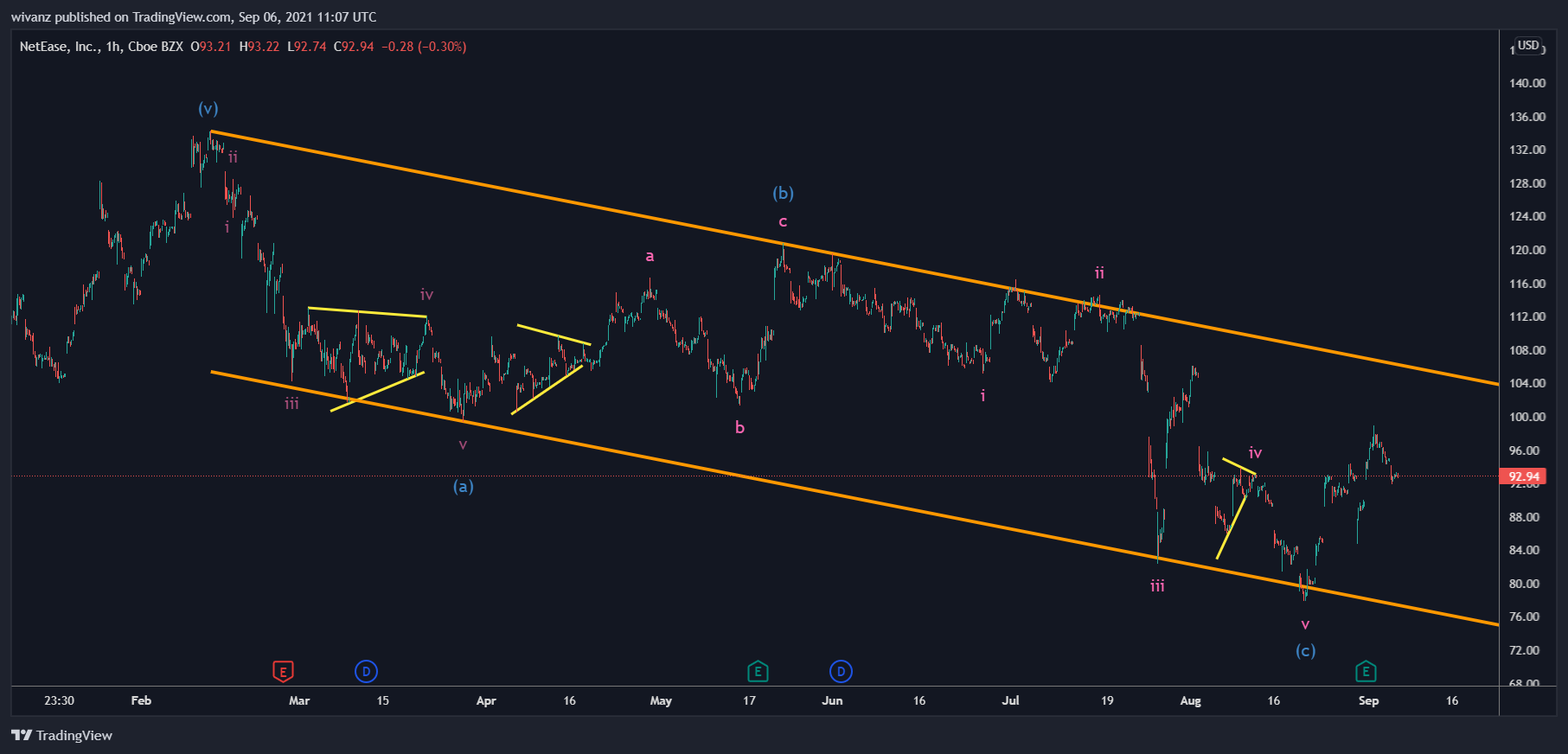The width and height of the screenshot is (1568, 754).
Task: Click the 72.00 price axis label
Action: (x=1524, y=650)
